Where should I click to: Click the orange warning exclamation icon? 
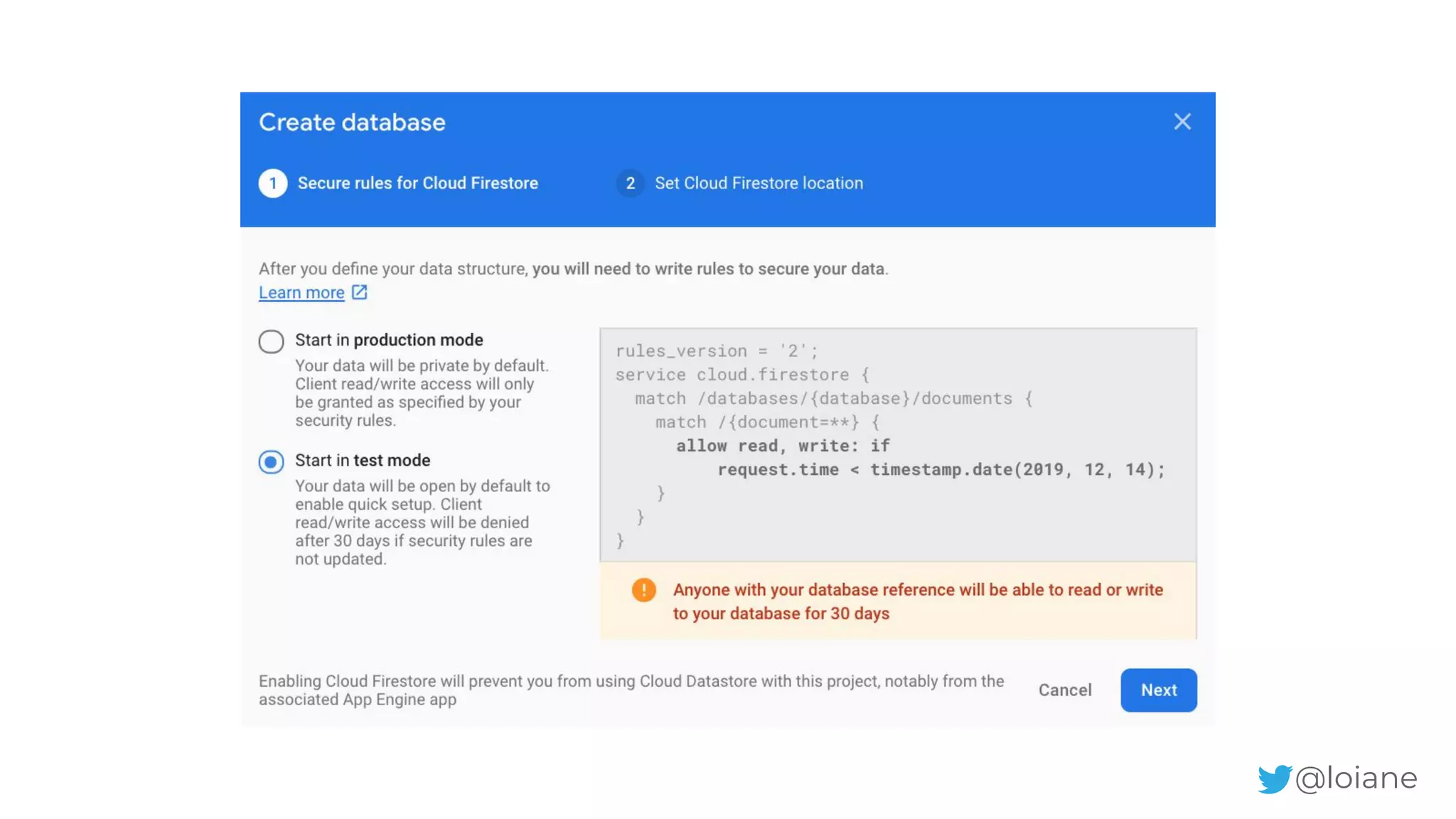(643, 590)
